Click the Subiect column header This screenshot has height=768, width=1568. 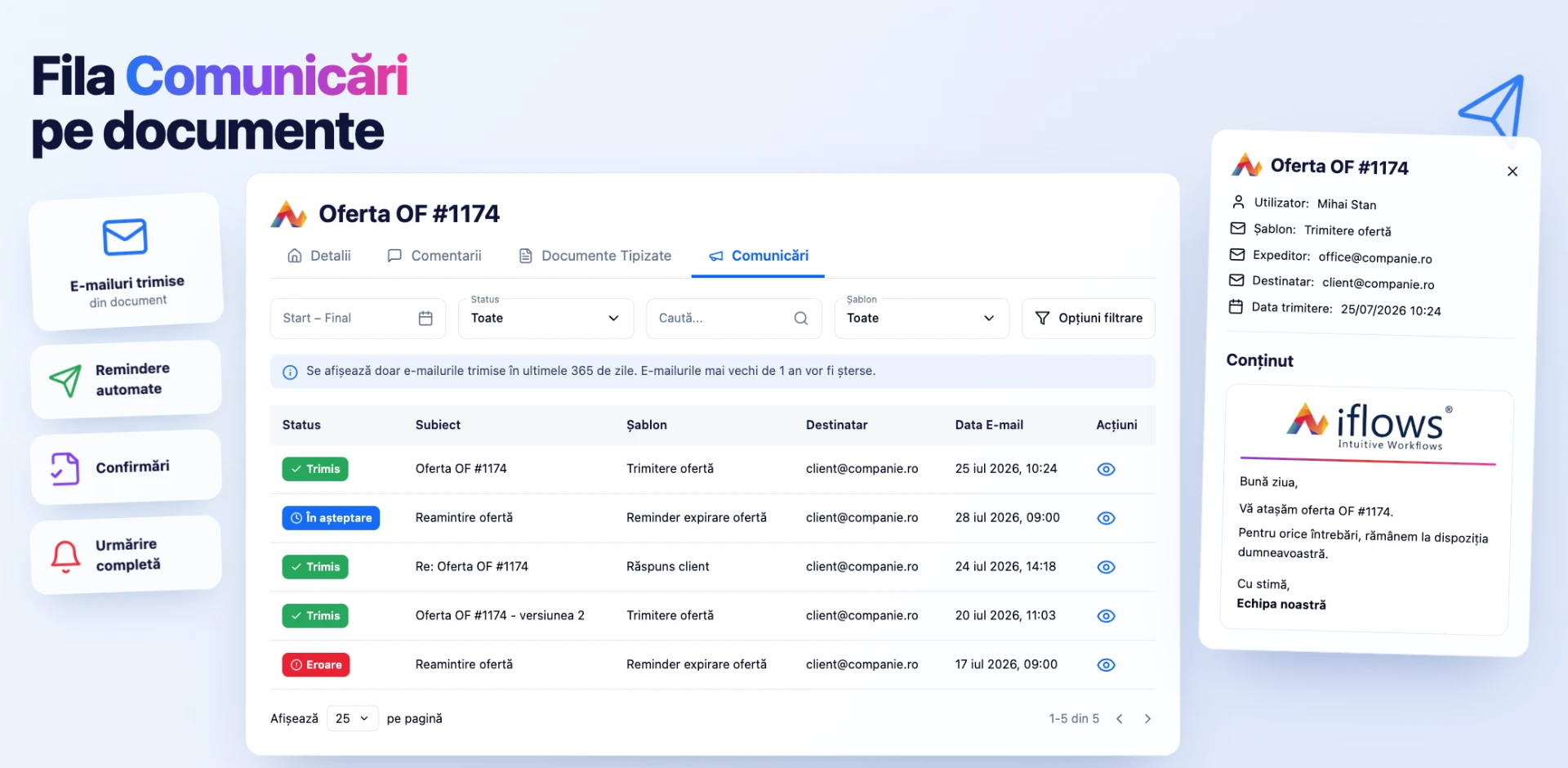coord(438,425)
